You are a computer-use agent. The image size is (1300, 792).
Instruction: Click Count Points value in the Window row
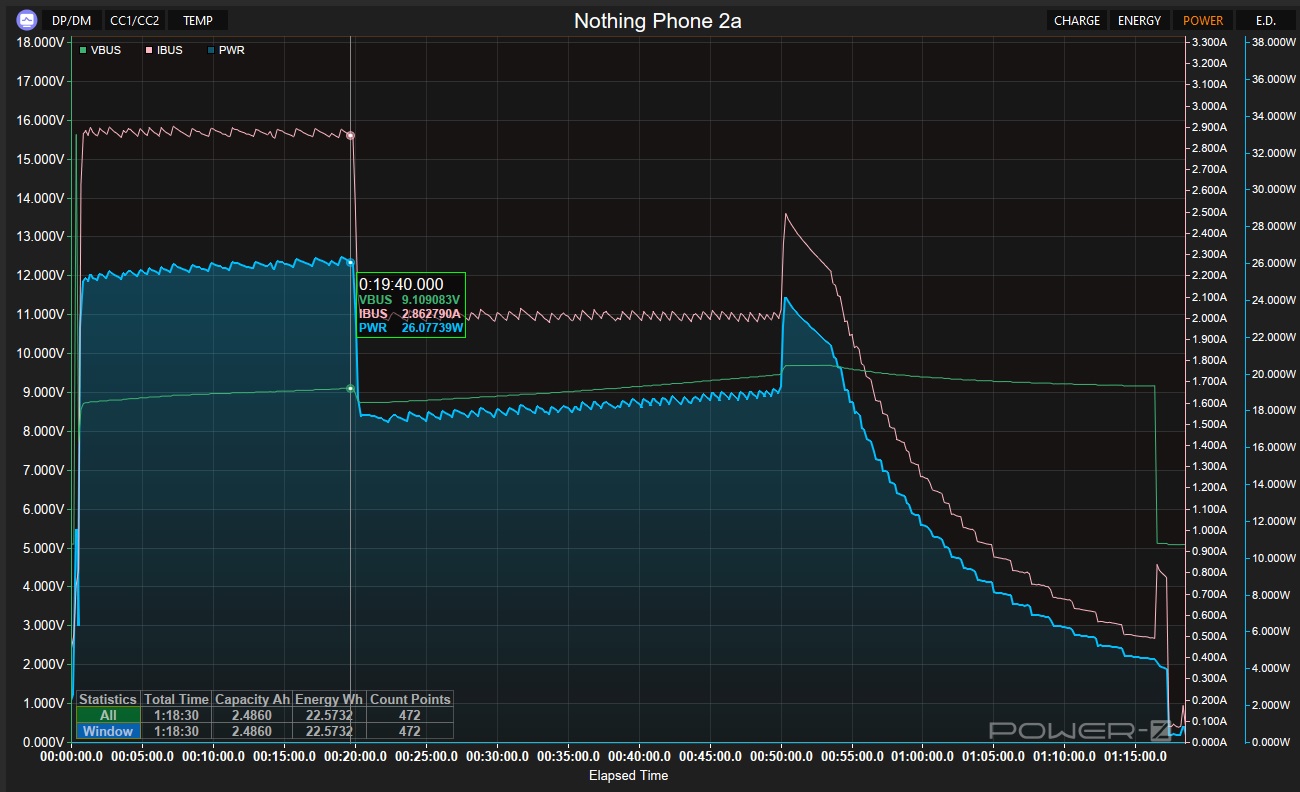pyautogui.click(x=410, y=731)
